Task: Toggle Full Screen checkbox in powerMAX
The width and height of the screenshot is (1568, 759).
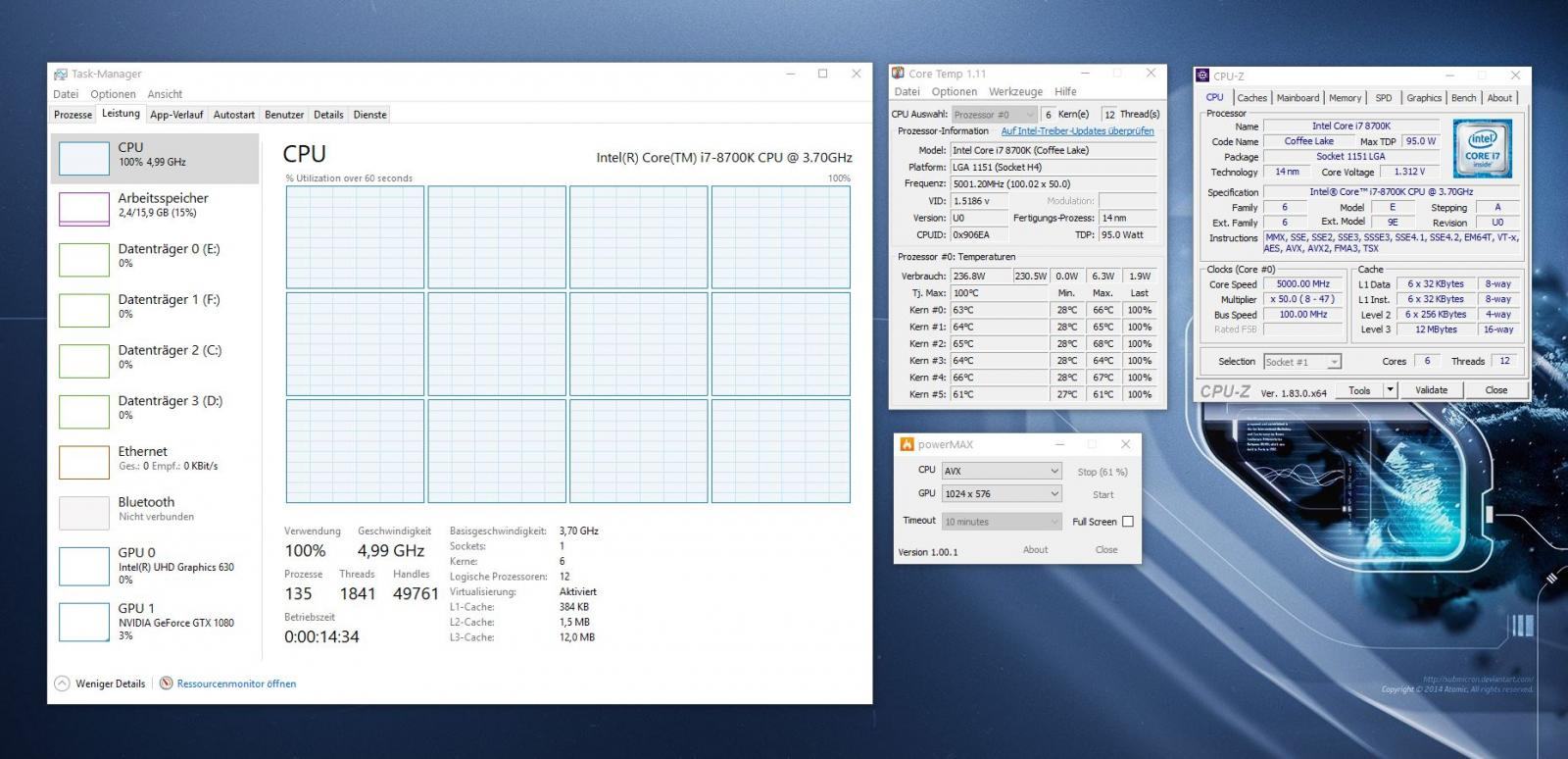Action: pos(1128,522)
